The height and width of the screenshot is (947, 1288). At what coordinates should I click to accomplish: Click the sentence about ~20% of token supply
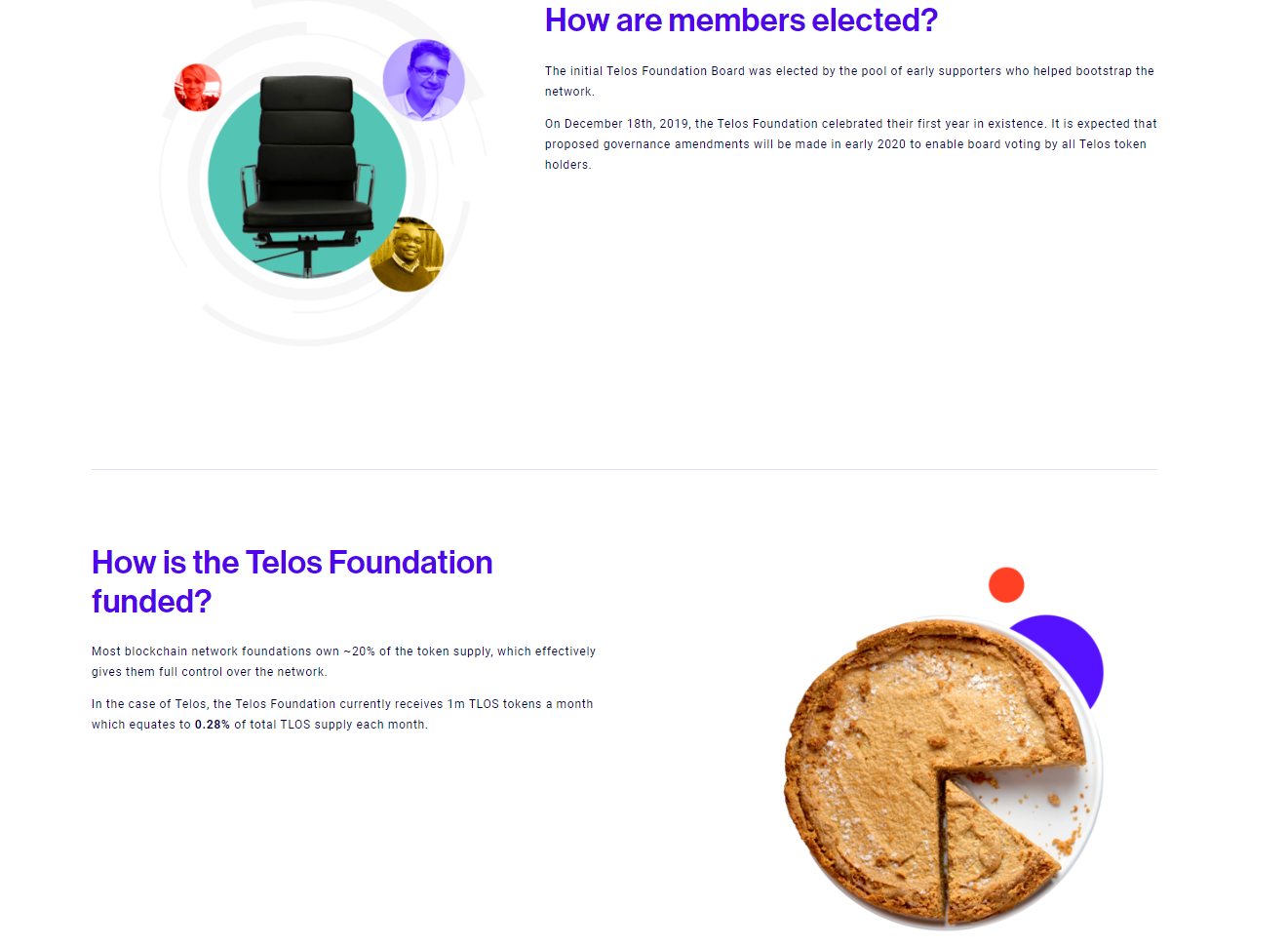point(343,661)
